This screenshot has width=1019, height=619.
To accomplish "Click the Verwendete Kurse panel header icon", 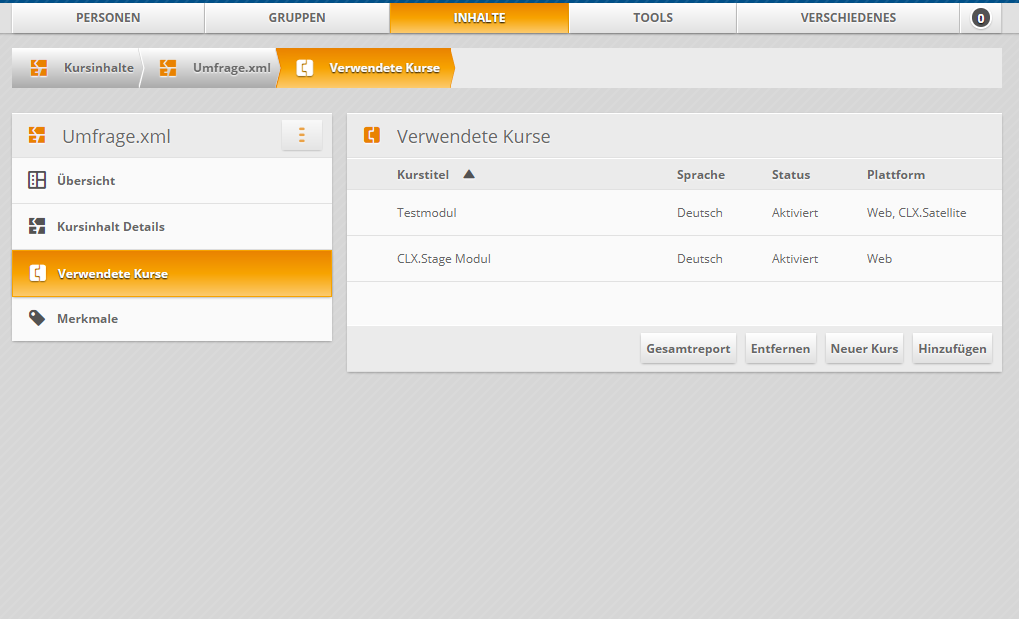I will (372, 135).
